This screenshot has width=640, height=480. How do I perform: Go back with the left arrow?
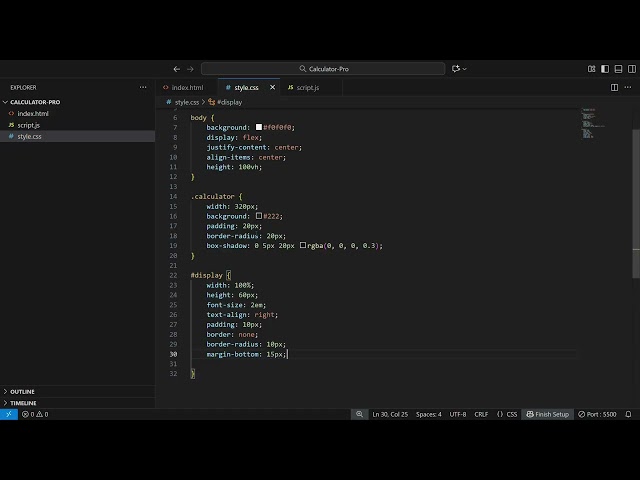pyautogui.click(x=177, y=69)
